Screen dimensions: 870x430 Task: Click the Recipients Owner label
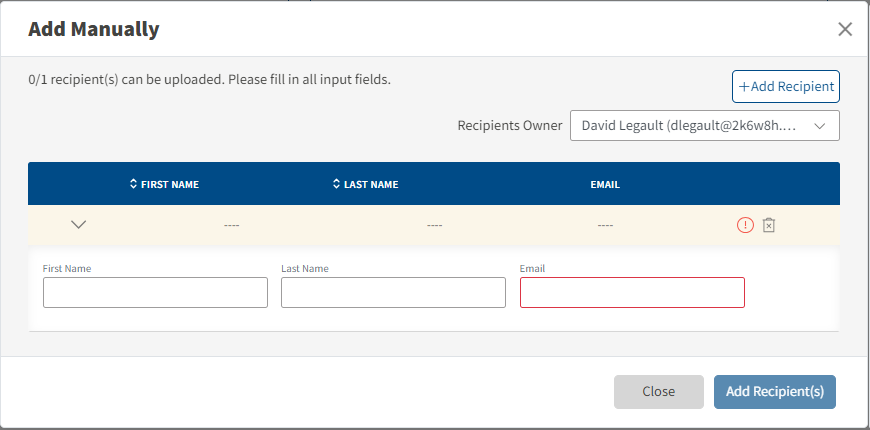coord(509,126)
